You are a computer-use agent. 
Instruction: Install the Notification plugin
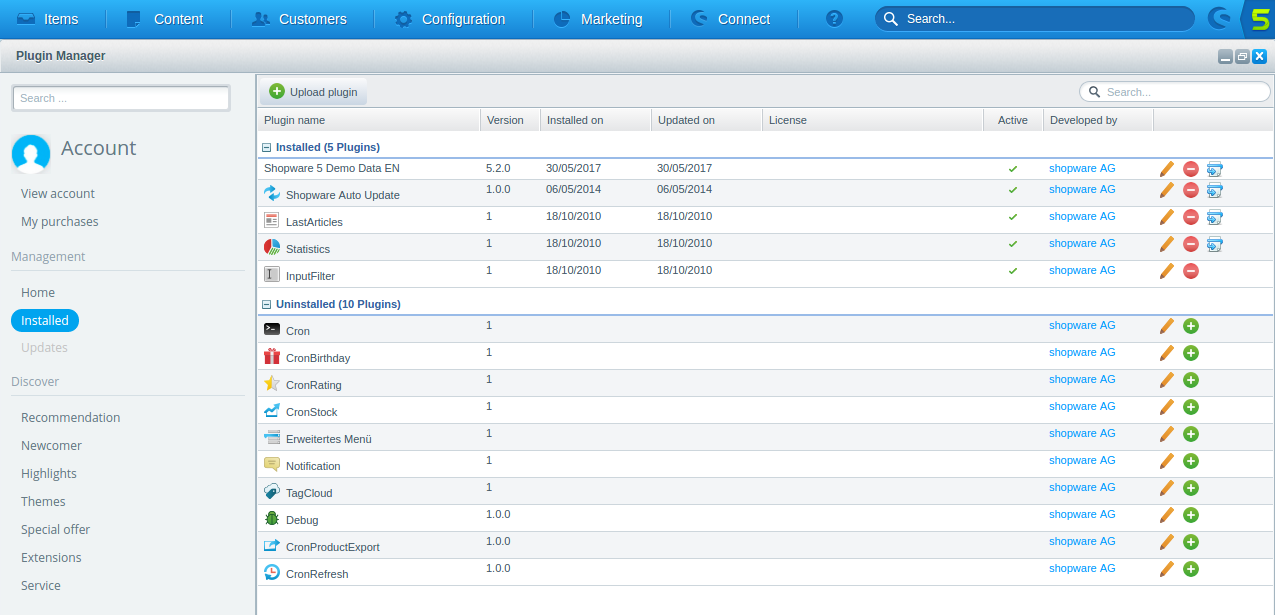pos(1191,461)
